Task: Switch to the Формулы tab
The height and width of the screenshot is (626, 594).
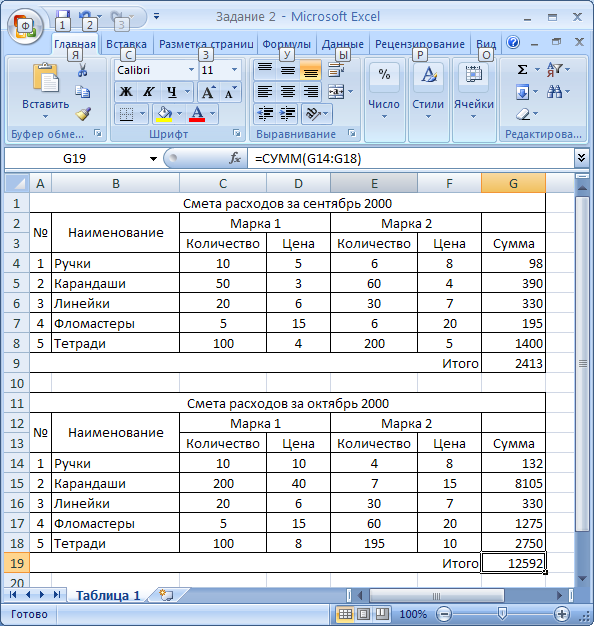Action: (287, 44)
